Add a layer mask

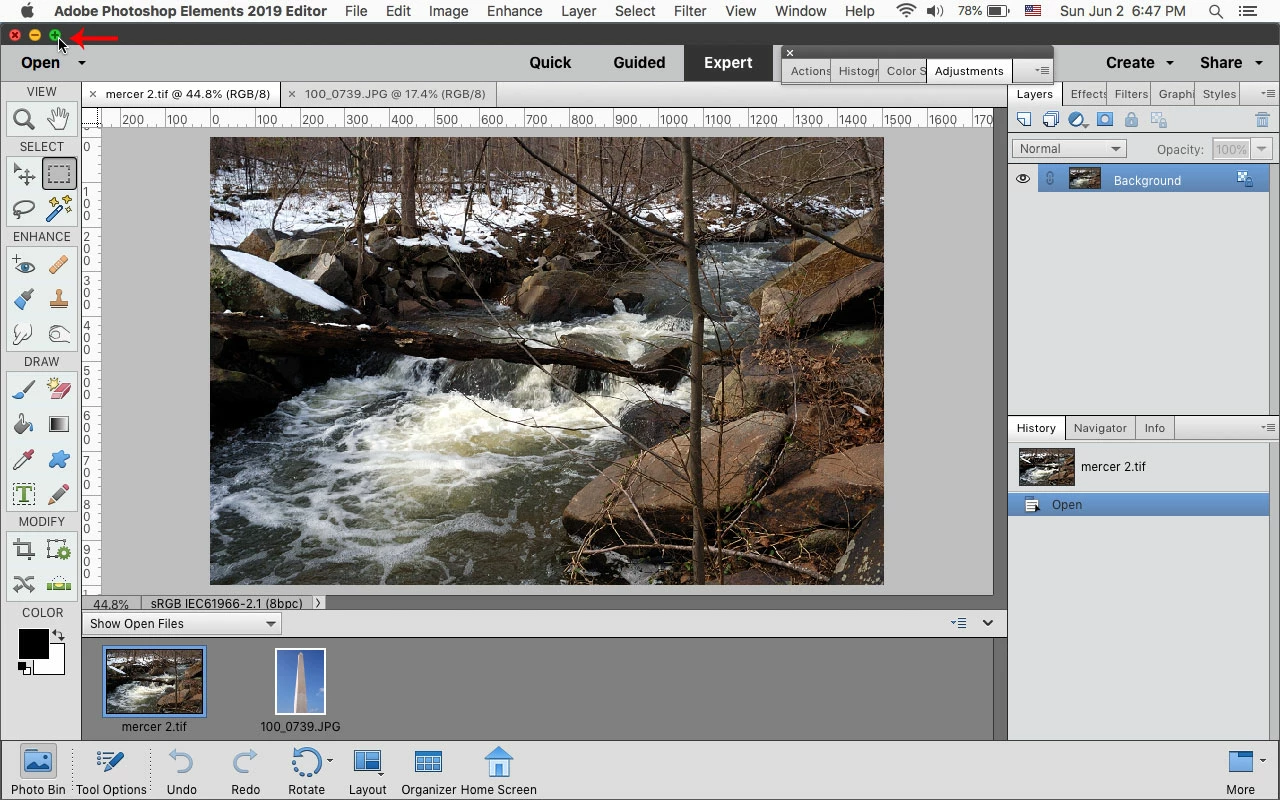pos(1105,120)
